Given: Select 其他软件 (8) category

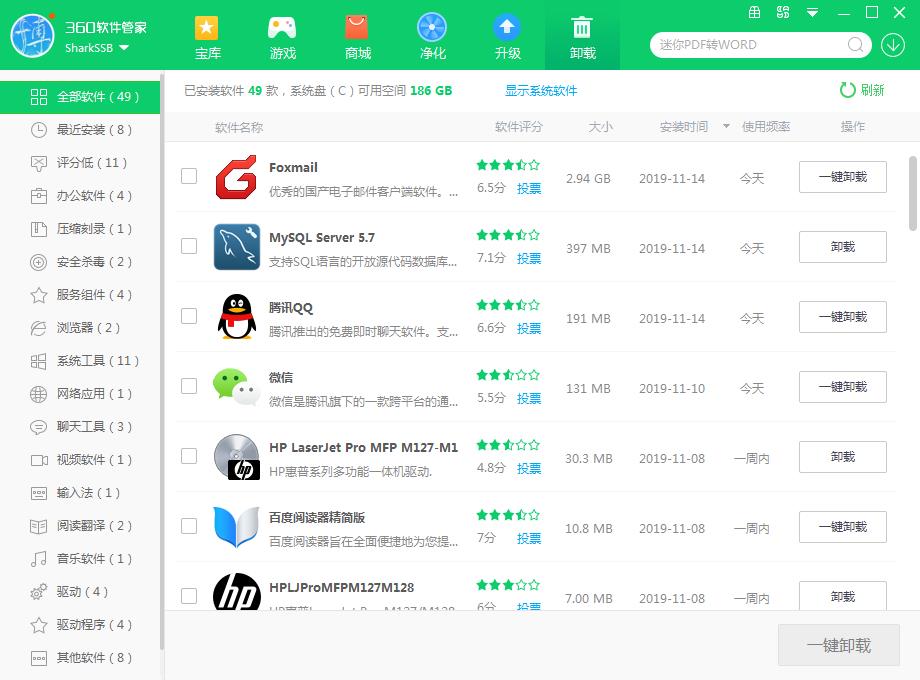Looking at the screenshot, I should 80,658.
